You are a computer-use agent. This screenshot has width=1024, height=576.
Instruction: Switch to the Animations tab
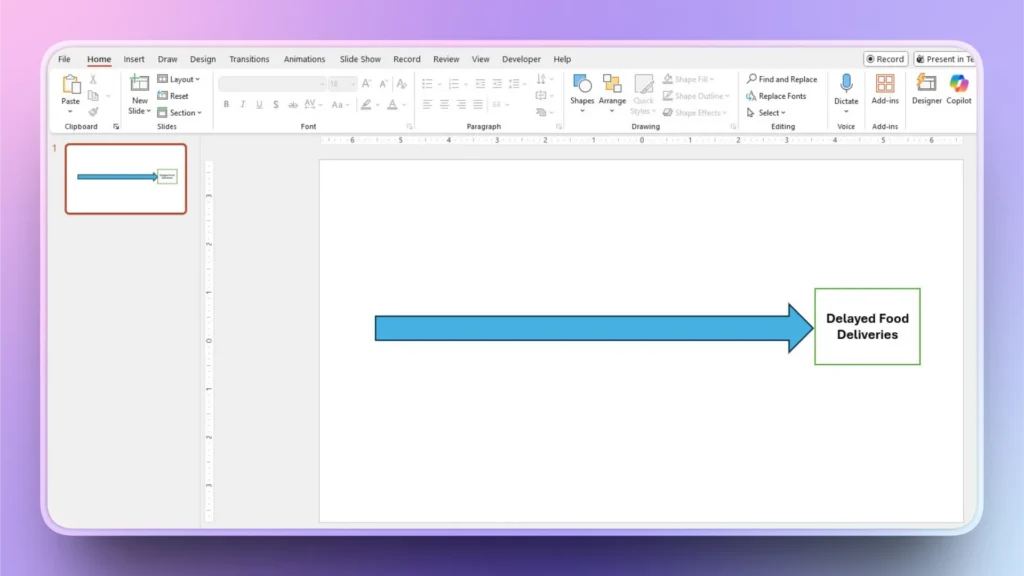(304, 58)
